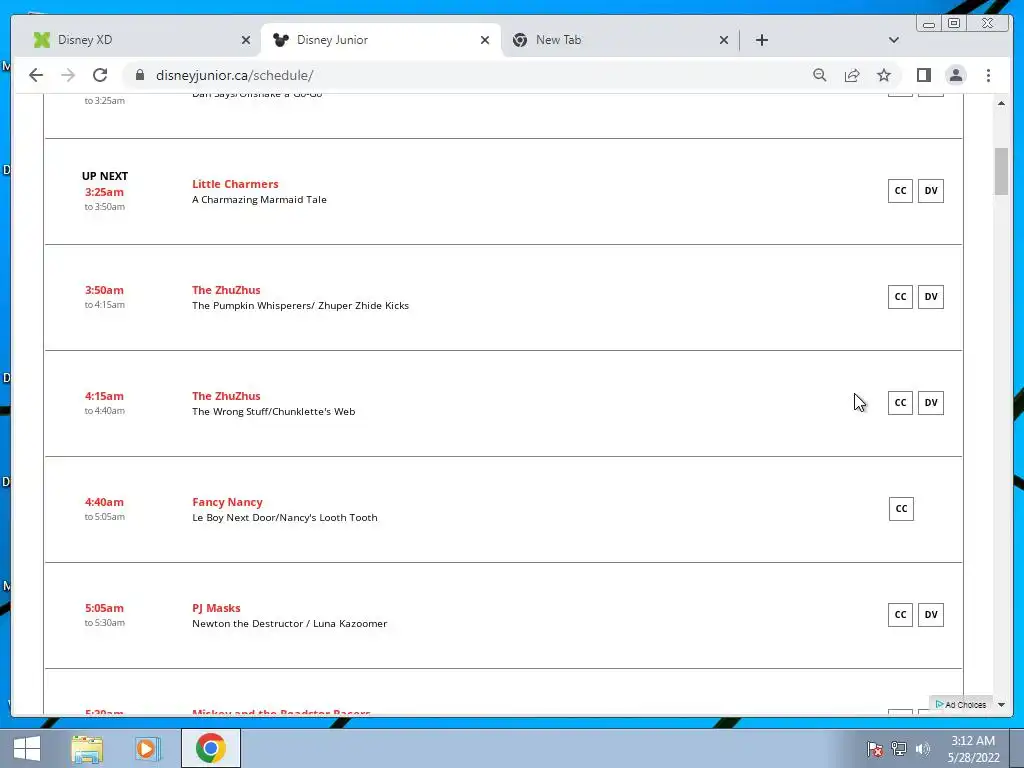Click the network tray icon
The image size is (1024, 768).
pyautogui.click(x=899, y=749)
